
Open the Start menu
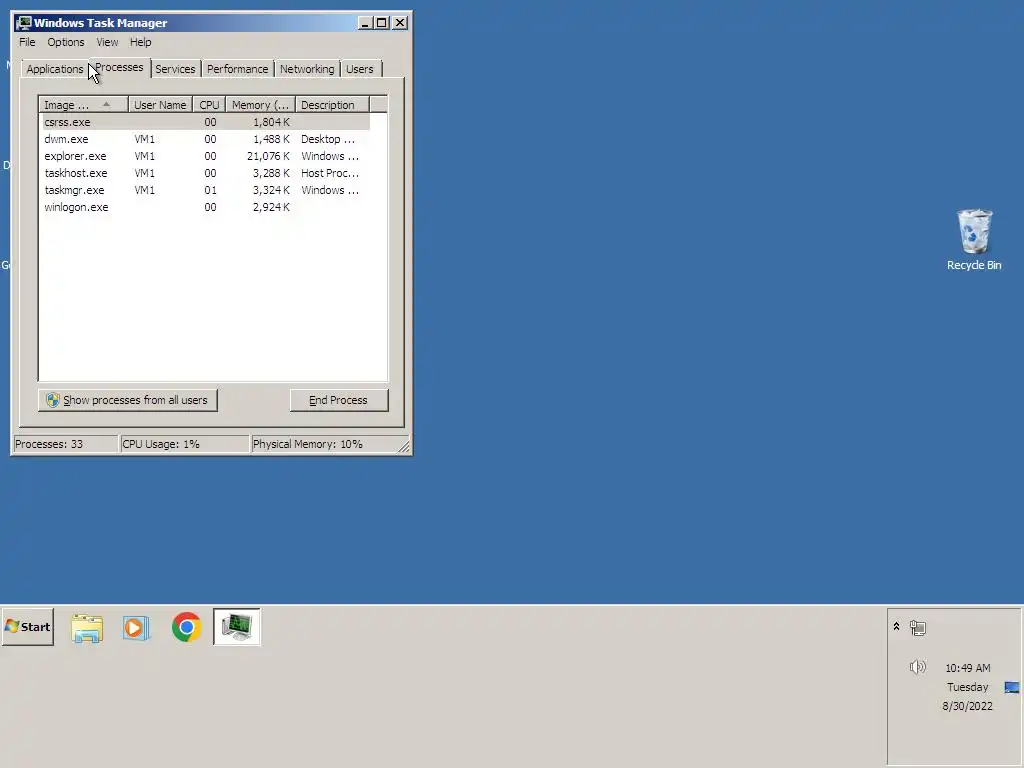click(27, 627)
